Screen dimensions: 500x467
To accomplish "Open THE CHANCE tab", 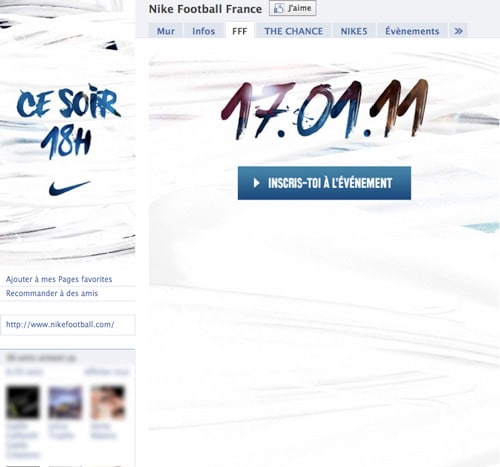I will pyautogui.click(x=293, y=31).
